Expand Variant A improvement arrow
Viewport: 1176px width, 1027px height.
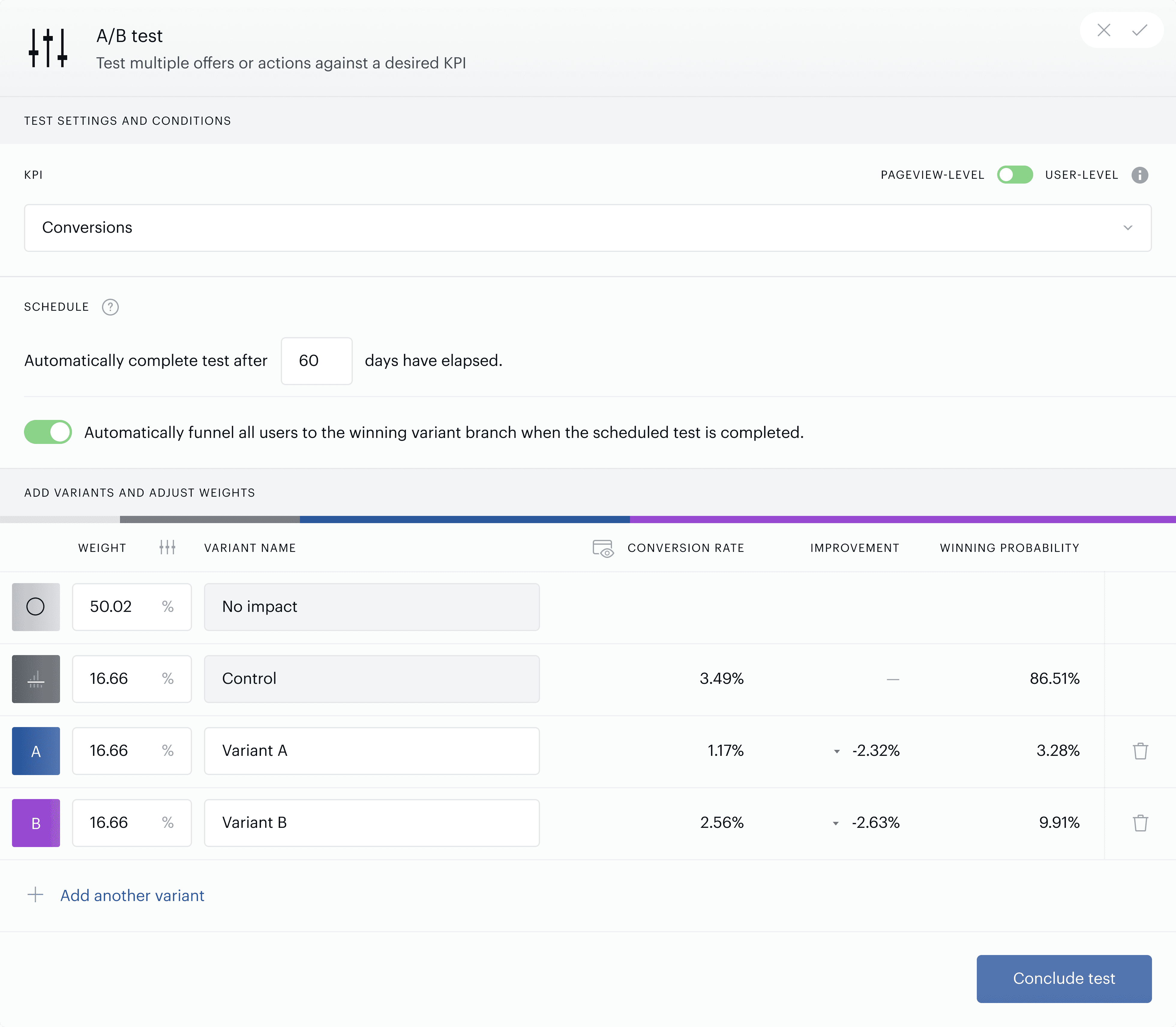837,751
